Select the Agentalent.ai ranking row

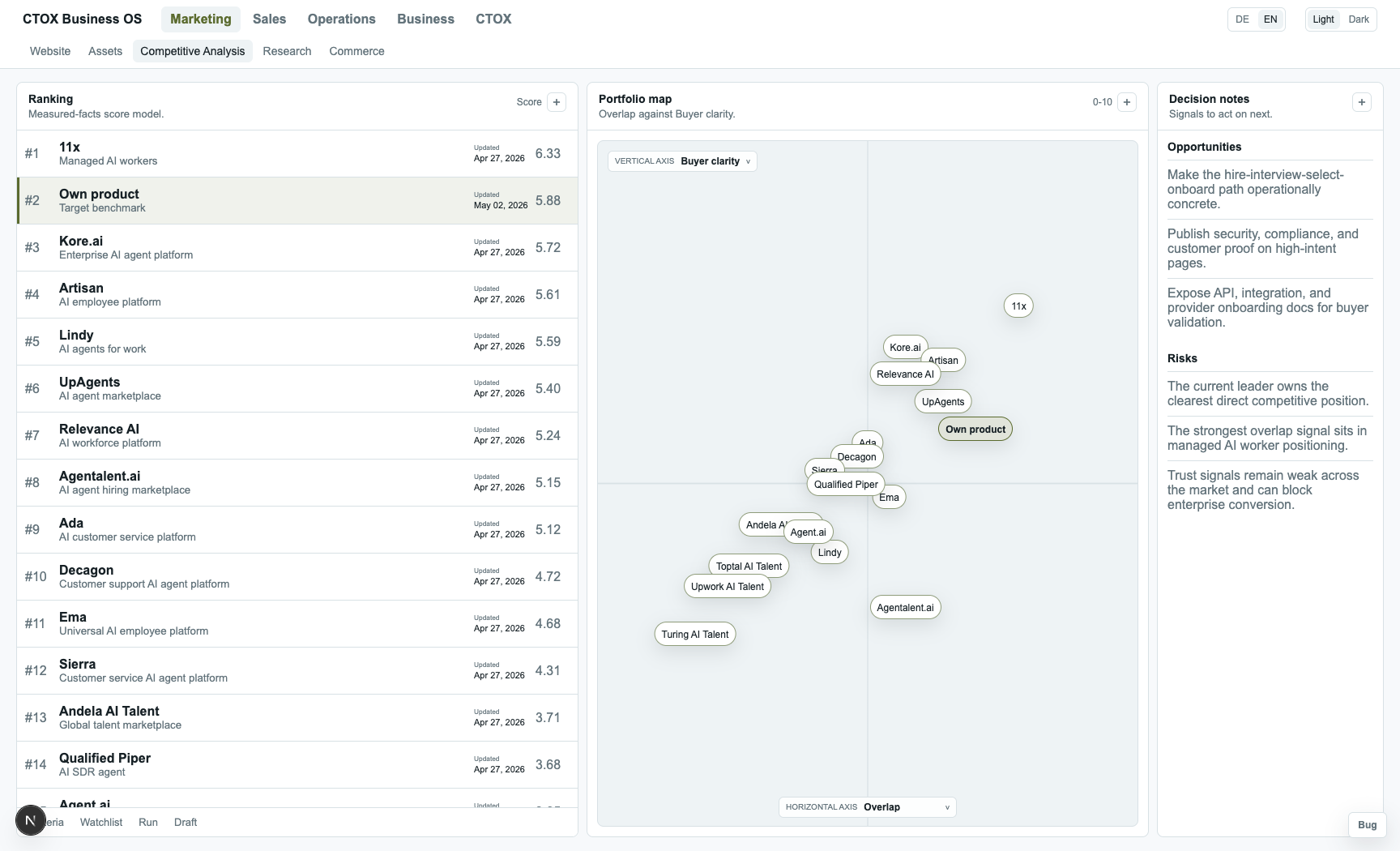297,482
